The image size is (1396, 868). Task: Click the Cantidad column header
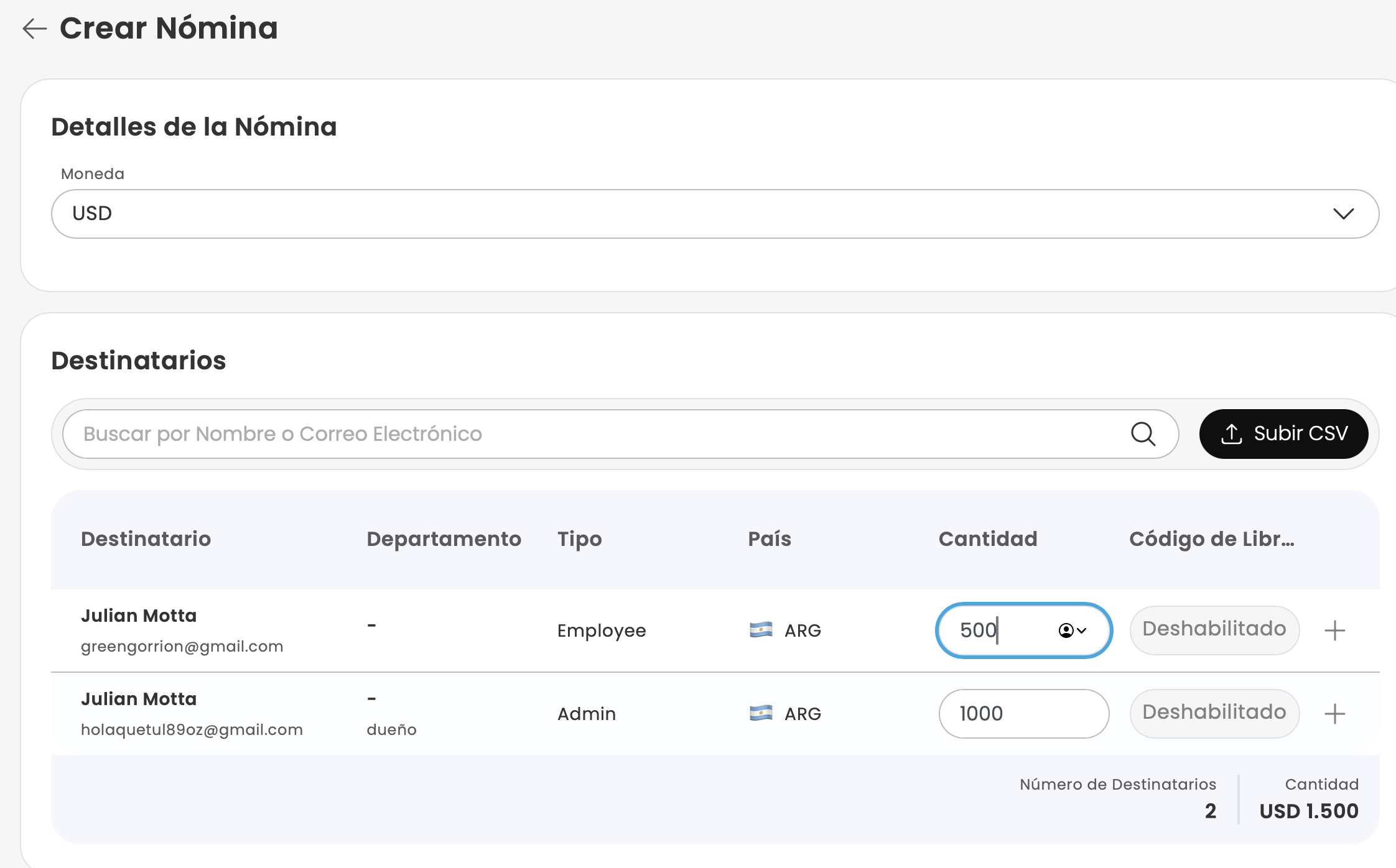coord(987,539)
